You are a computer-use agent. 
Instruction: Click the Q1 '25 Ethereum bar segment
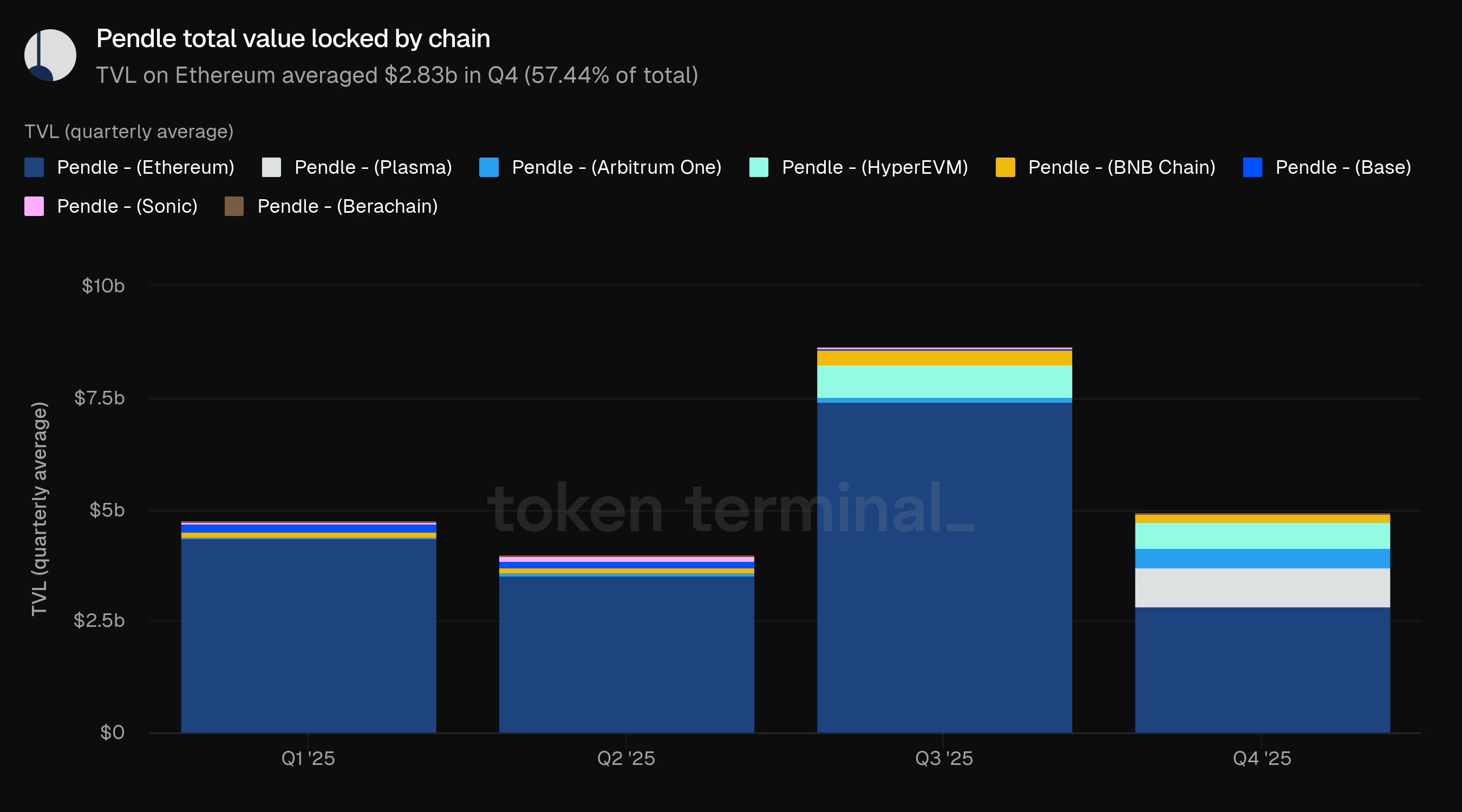308,636
